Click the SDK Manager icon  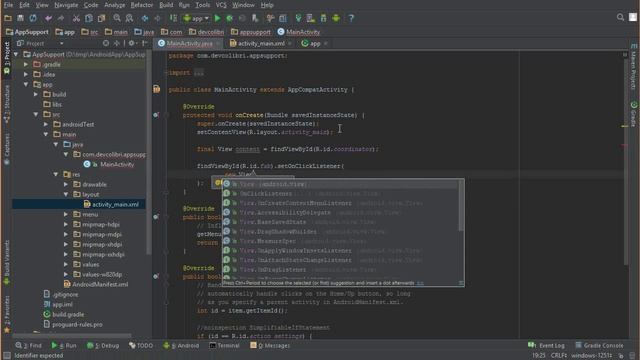click(323, 18)
